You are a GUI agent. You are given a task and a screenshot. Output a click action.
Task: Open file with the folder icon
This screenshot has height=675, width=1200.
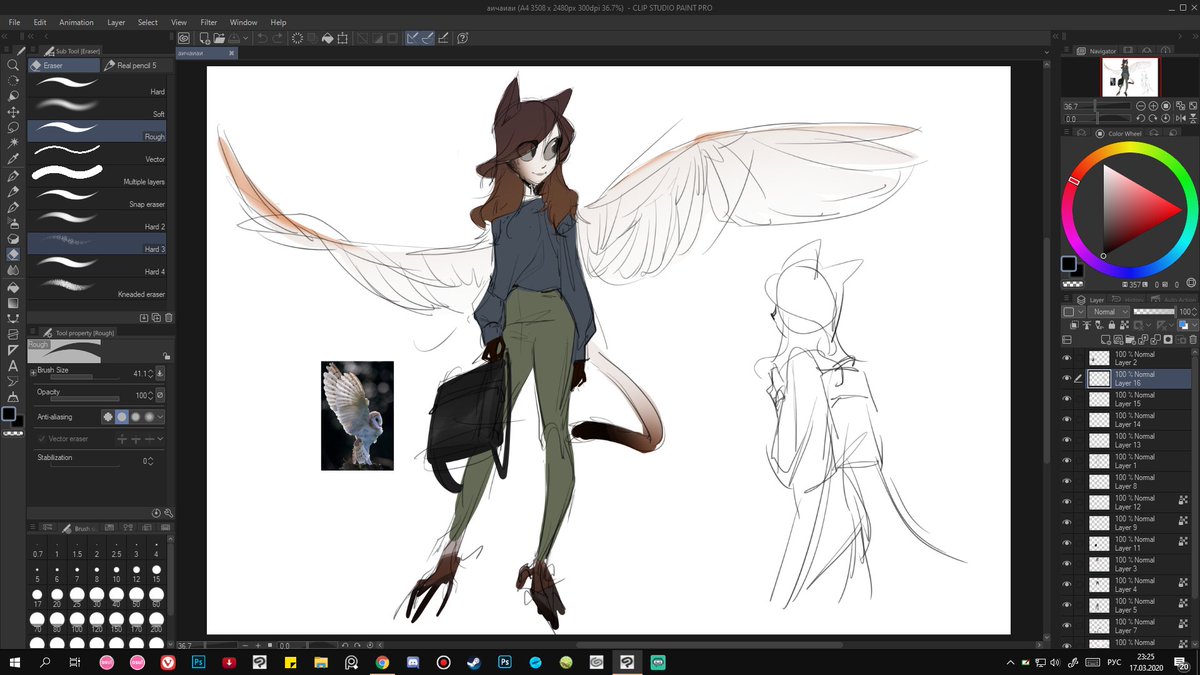[x=219, y=37]
